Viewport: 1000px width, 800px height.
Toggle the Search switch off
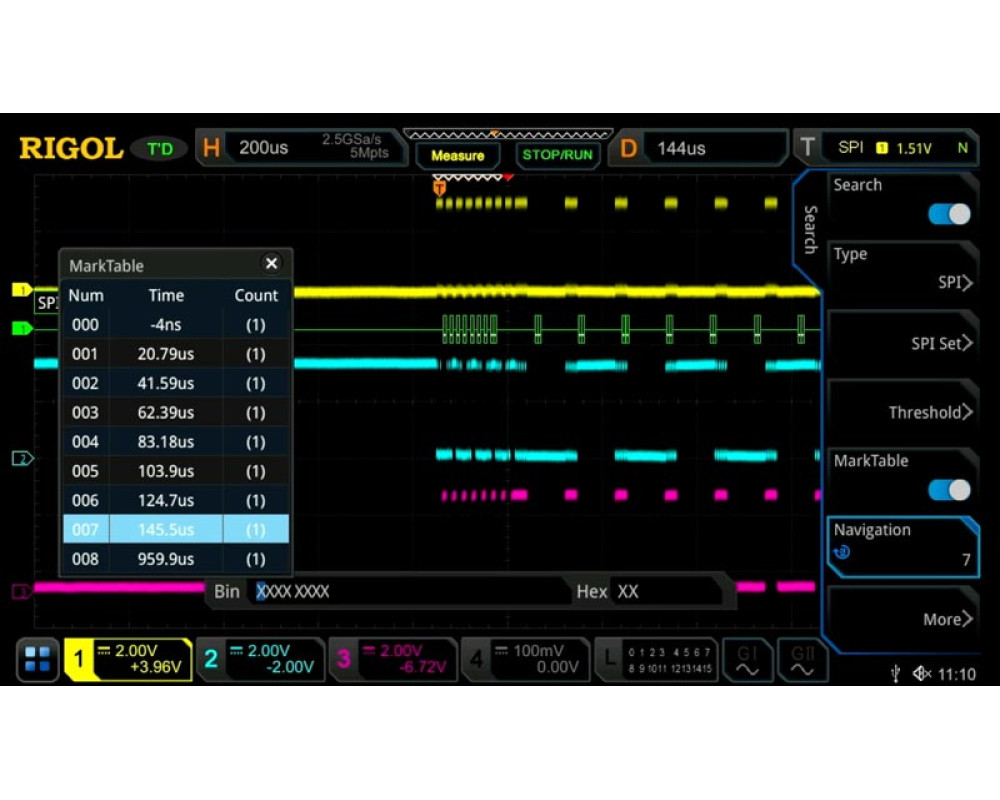948,214
